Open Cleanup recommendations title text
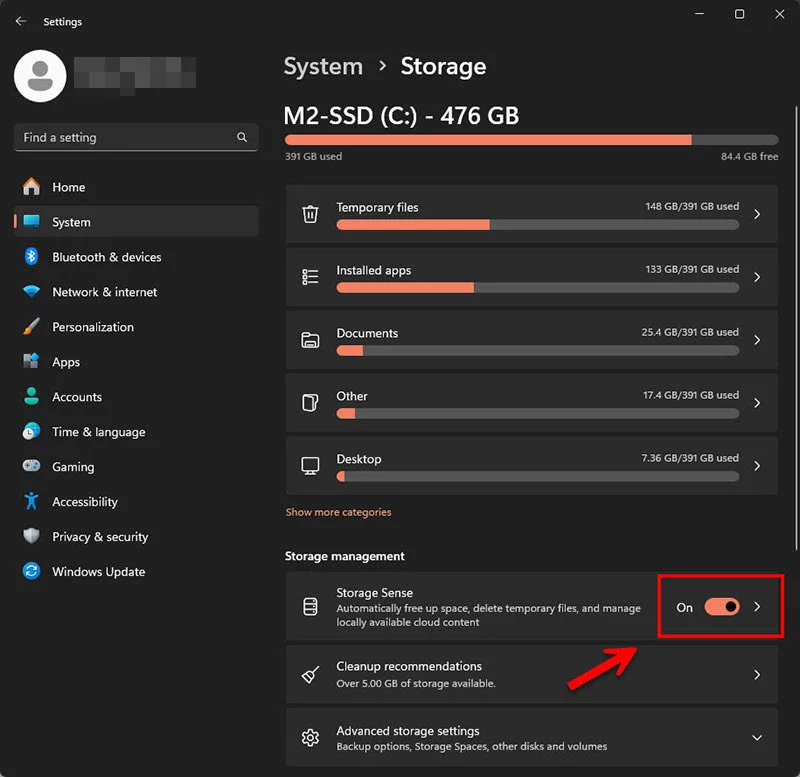The image size is (800, 777). (409, 666)
